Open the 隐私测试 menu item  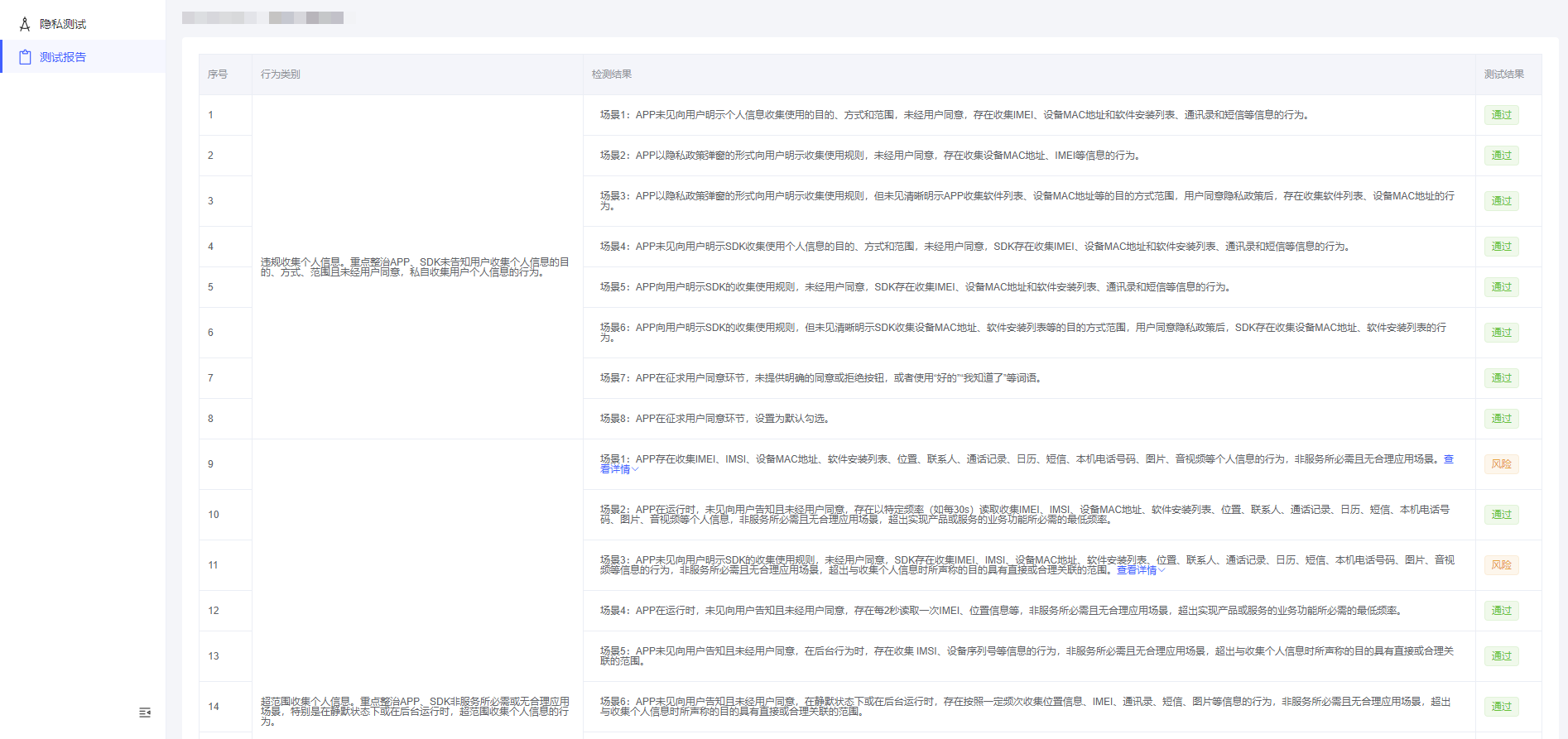[x=63, y=24]
